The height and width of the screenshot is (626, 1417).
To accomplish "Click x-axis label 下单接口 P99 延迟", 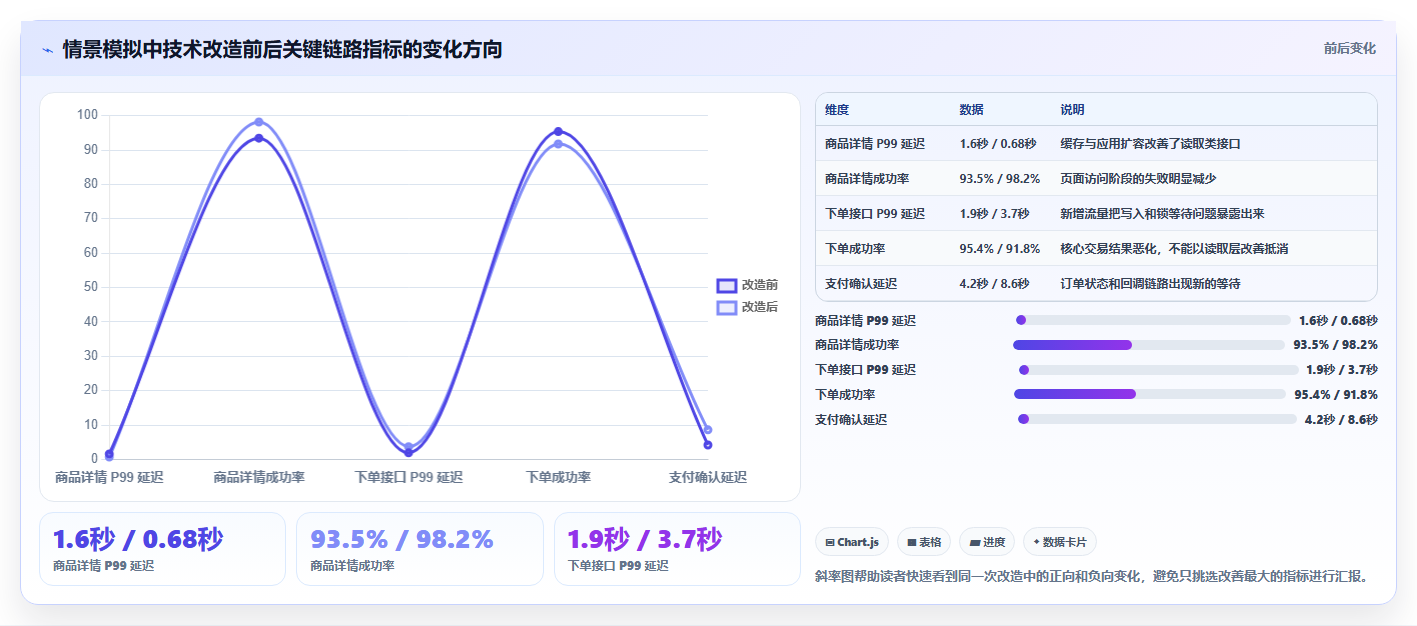I will click(x=409, y=478).
